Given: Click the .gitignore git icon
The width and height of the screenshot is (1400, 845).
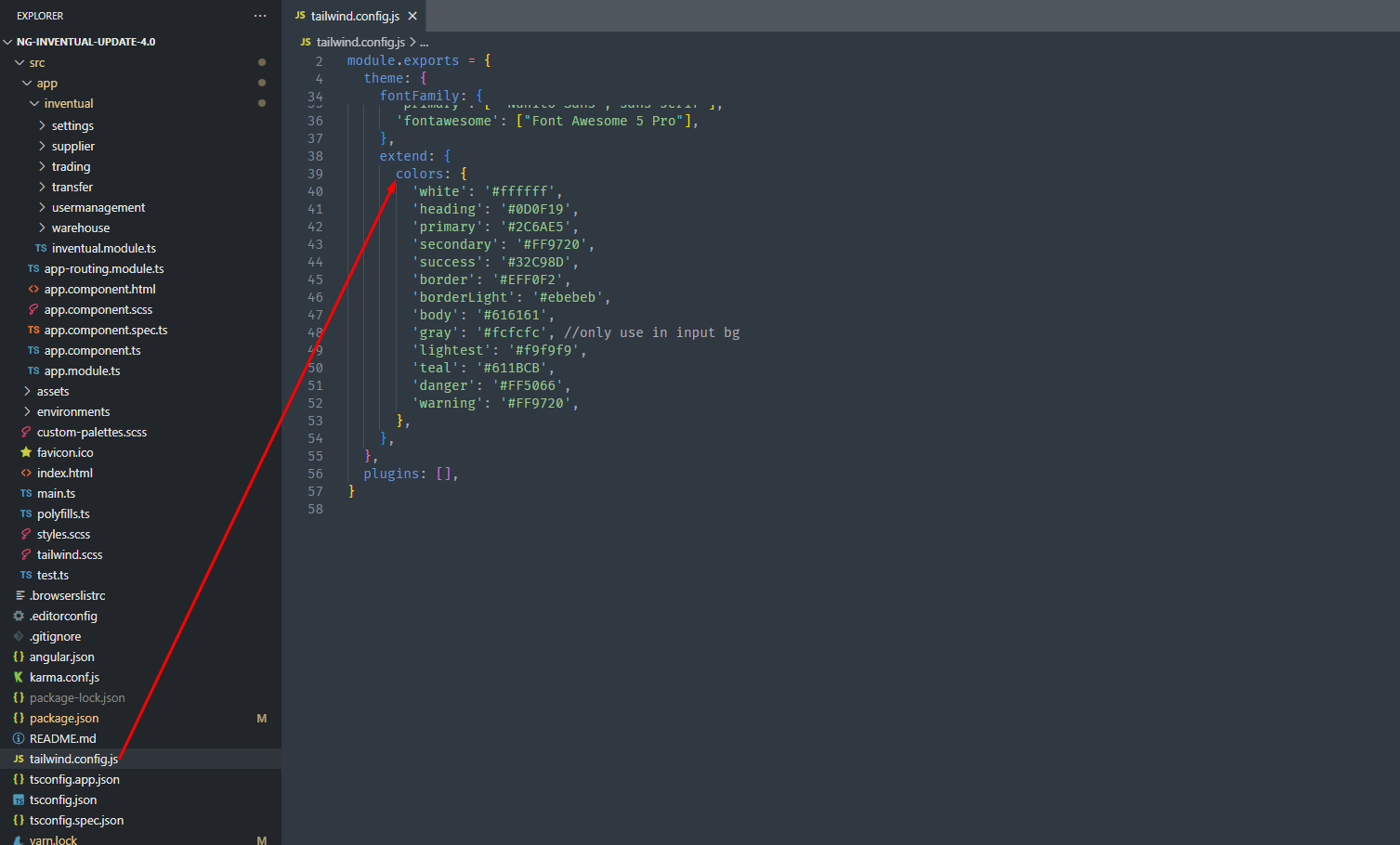Looking at the screenshot, I should click(x=19, y=636).
